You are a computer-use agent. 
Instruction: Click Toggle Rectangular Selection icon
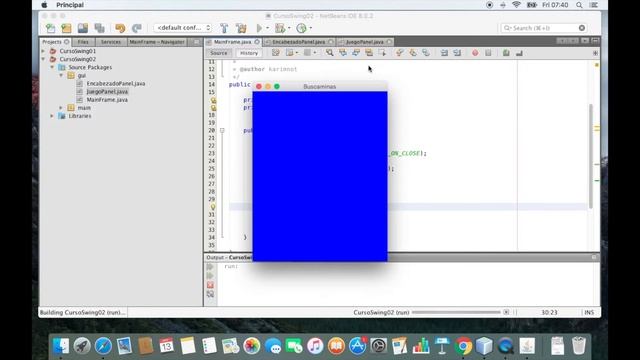[x=382, y=53]
